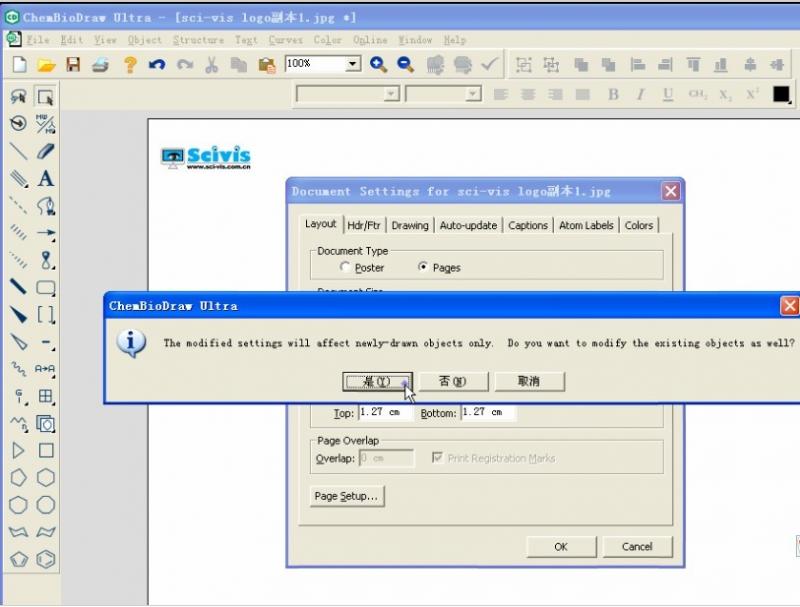Open the Structure menu
Screen dimensions: 800x607
[x=198, y=40]
